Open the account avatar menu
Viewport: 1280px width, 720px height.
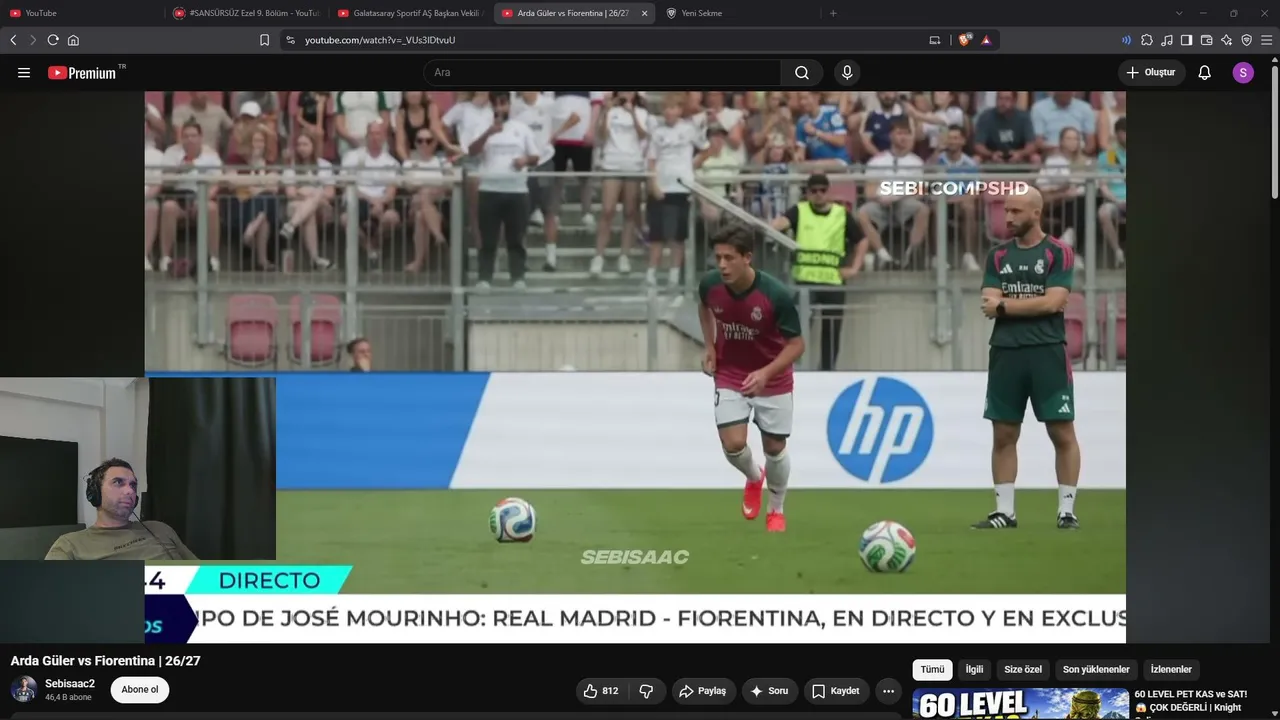[1243, 73]
